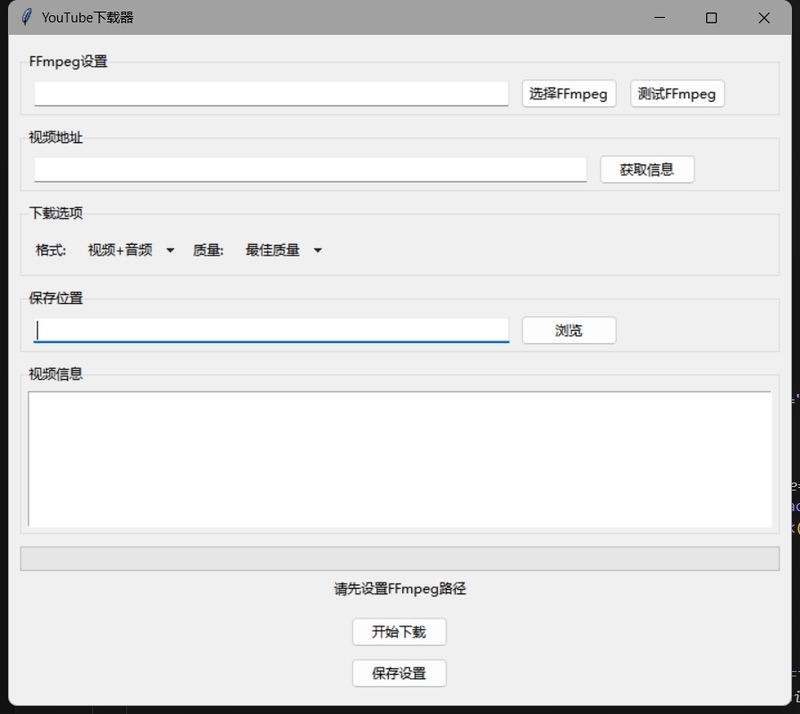800x714 pixels.
Task: Click the download progress bar
Action: pos(399,558)
